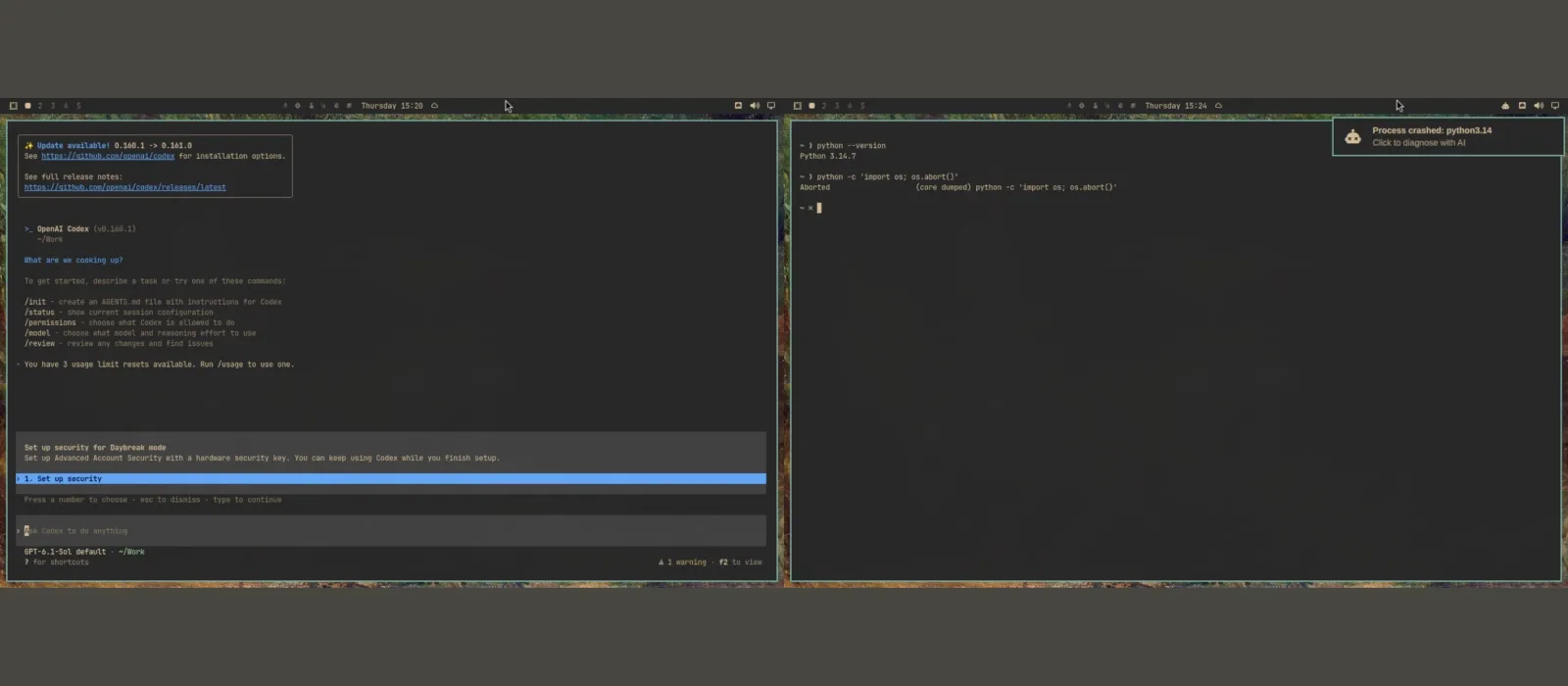
Task: Click the /model command line
Action: click(x=140, y=333)
